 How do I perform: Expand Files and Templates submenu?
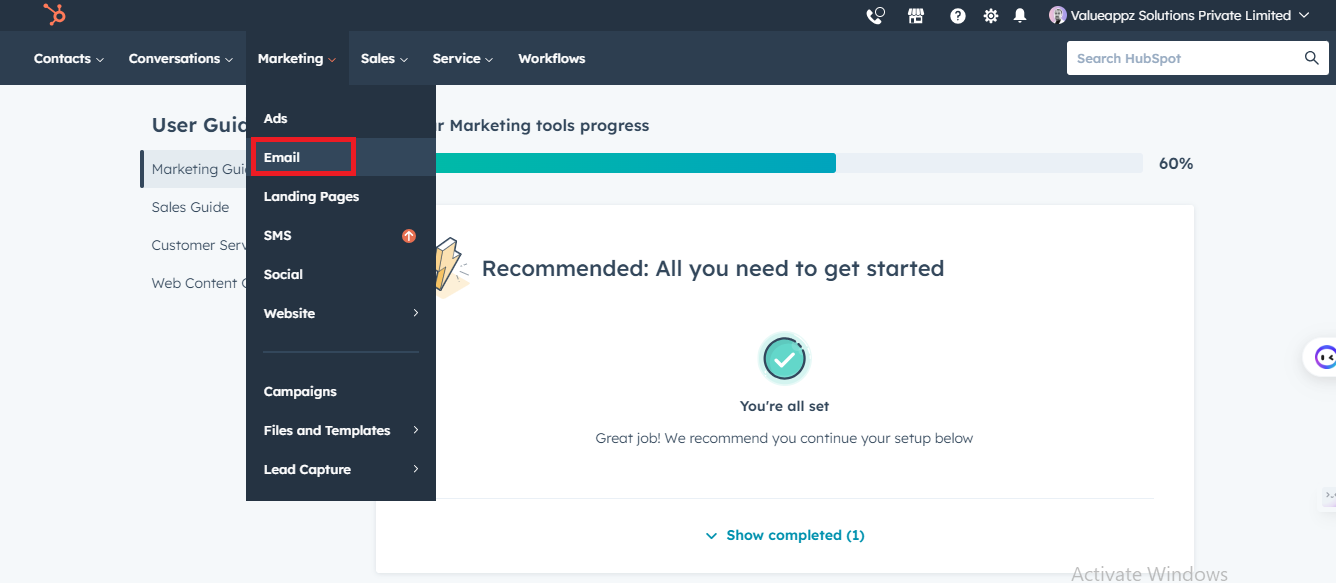pyautogui.click(x=415, y=430)
